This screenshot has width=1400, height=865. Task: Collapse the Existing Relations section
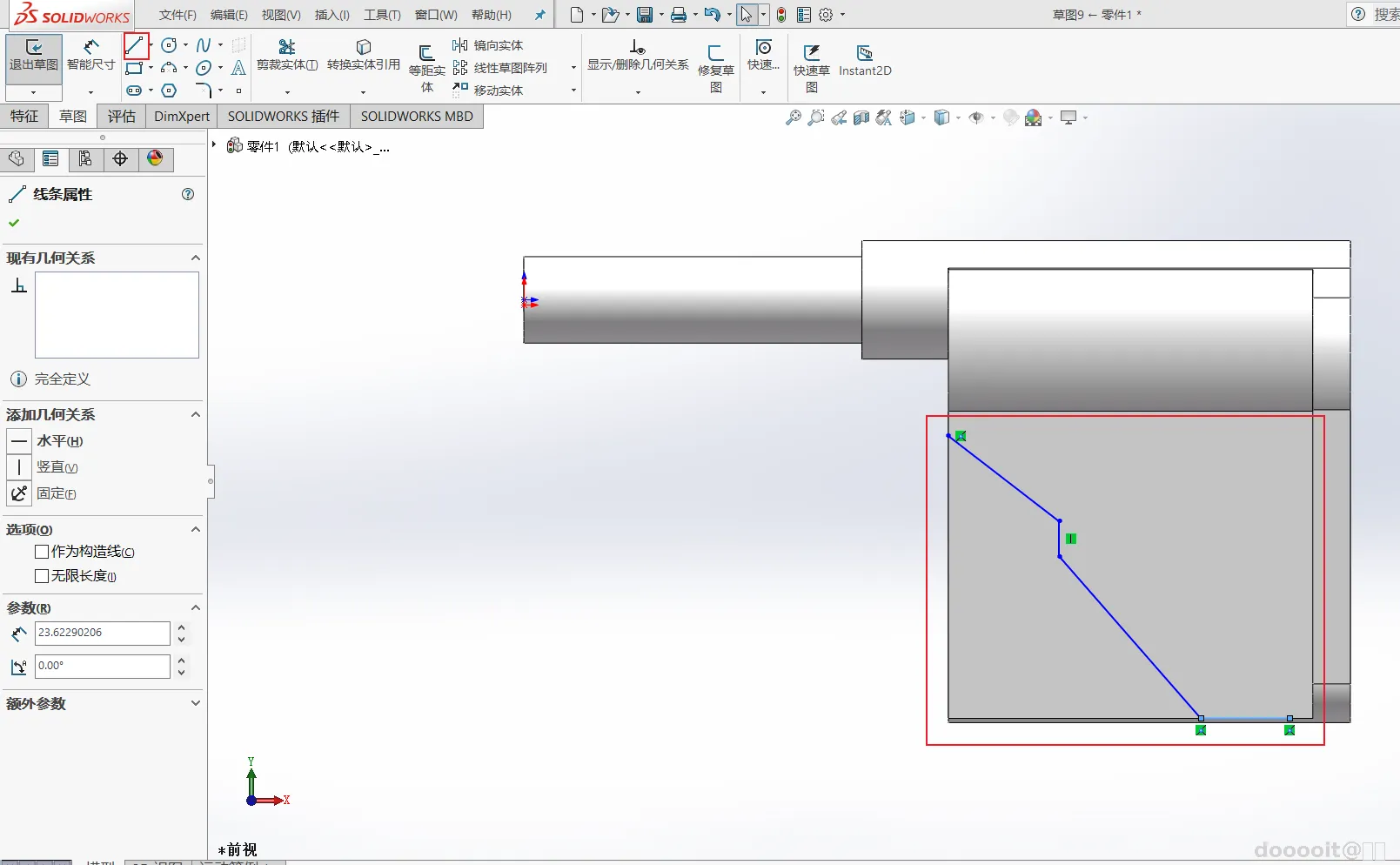point(195,258)
